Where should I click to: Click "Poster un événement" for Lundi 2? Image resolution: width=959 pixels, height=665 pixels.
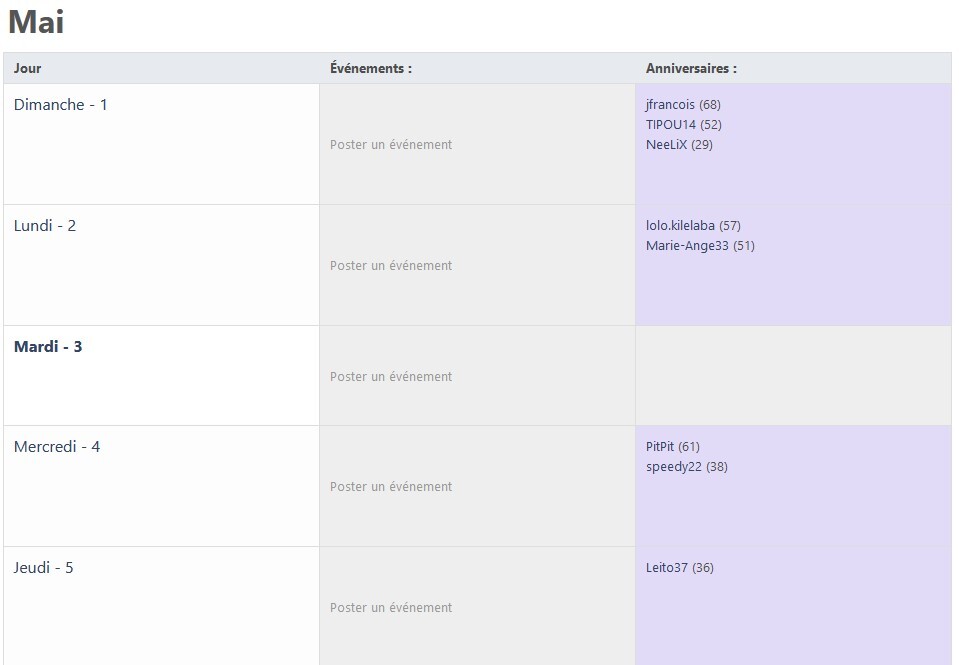pos(391,266)
